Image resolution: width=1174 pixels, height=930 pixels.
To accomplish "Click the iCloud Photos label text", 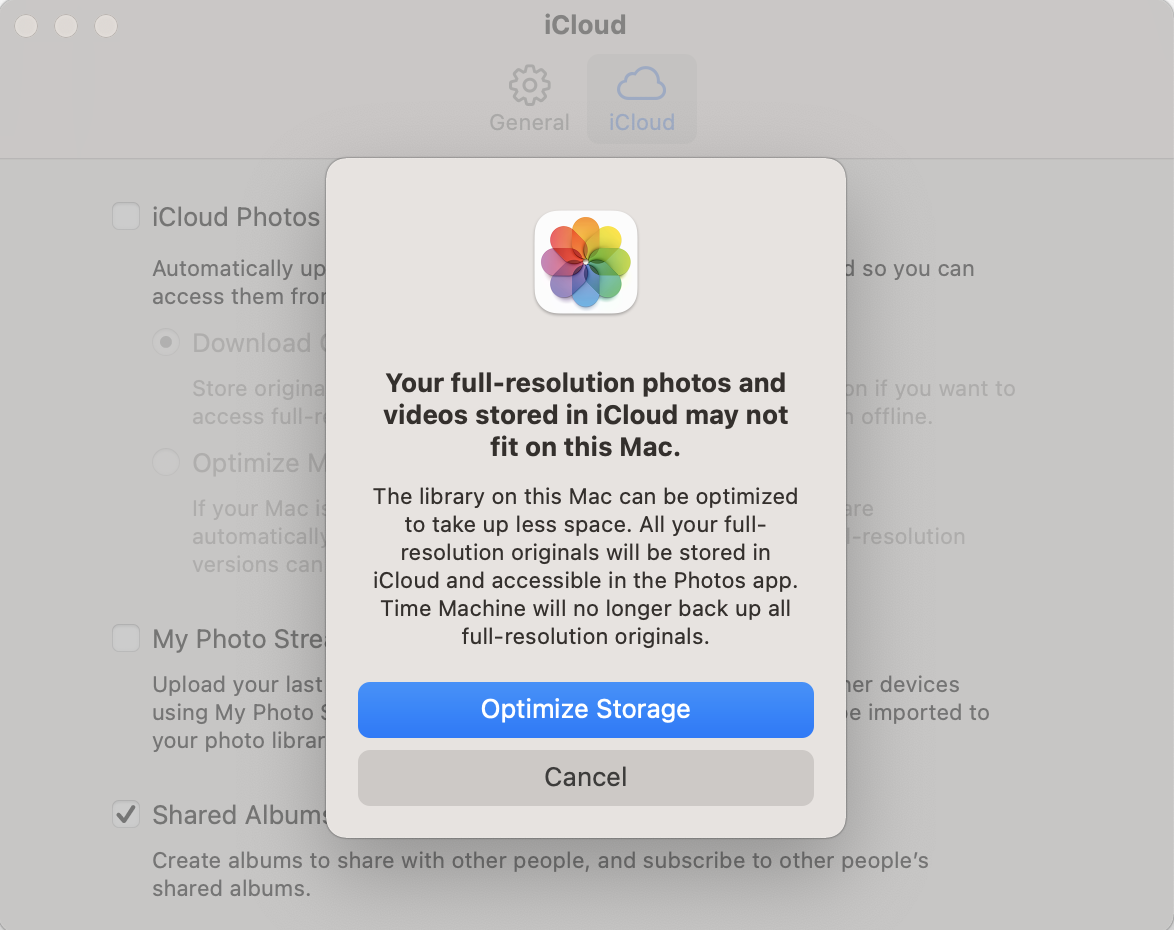I will [x=236, y=217].
